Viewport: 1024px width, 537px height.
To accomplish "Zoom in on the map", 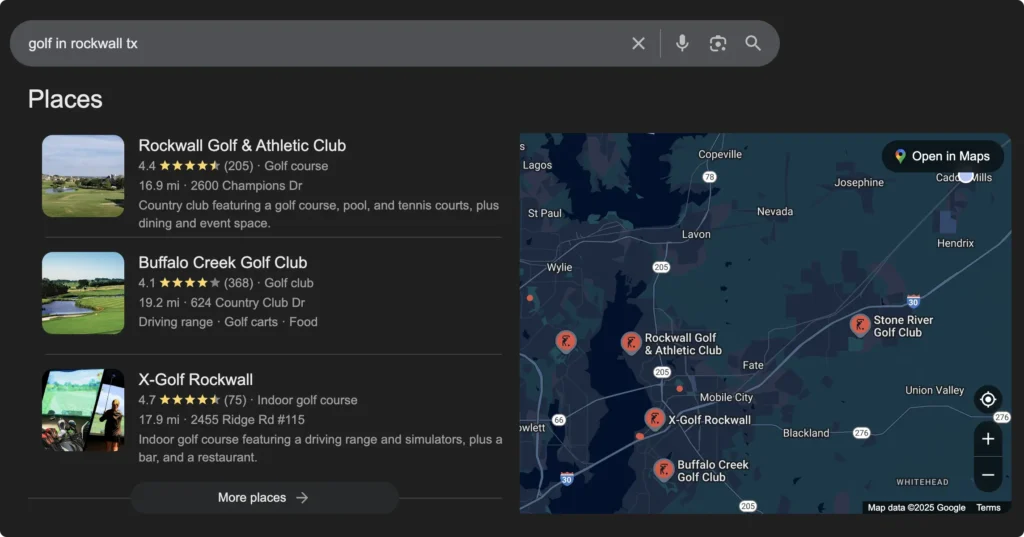I will click(987, 439).
